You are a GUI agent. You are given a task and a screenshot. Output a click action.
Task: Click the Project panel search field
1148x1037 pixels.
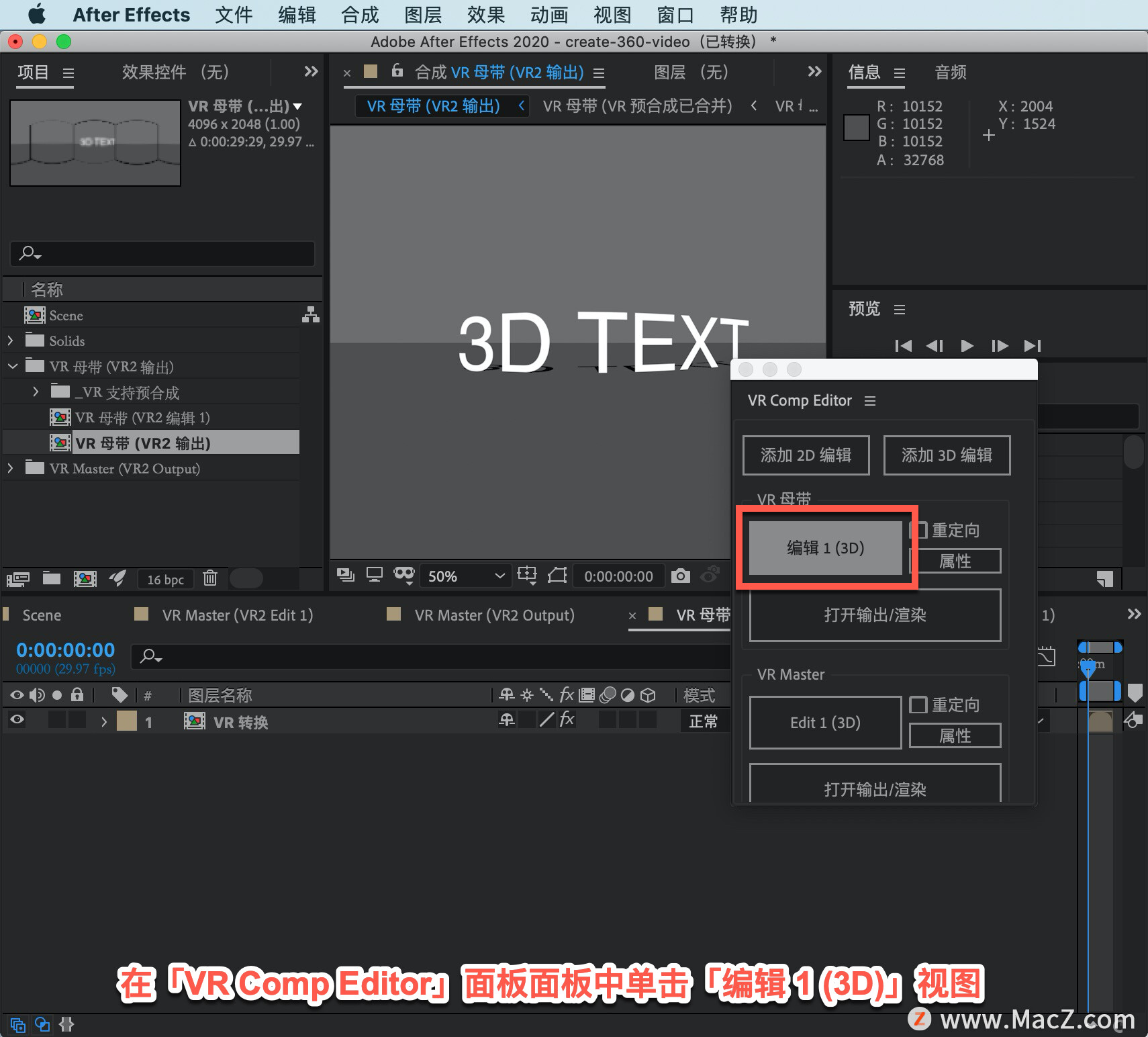162,253
